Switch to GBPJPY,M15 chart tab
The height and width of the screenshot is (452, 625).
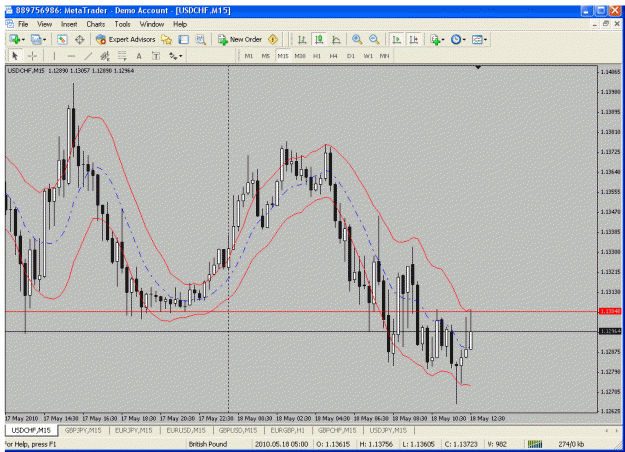(83, 430)
